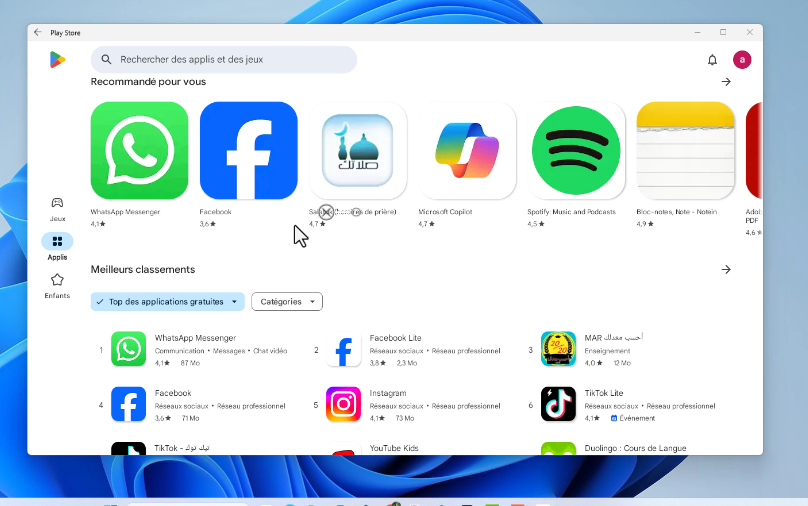Focus the Rechercher des applis search field
Screen dimensions: 808x506
[x=224, y=59]
